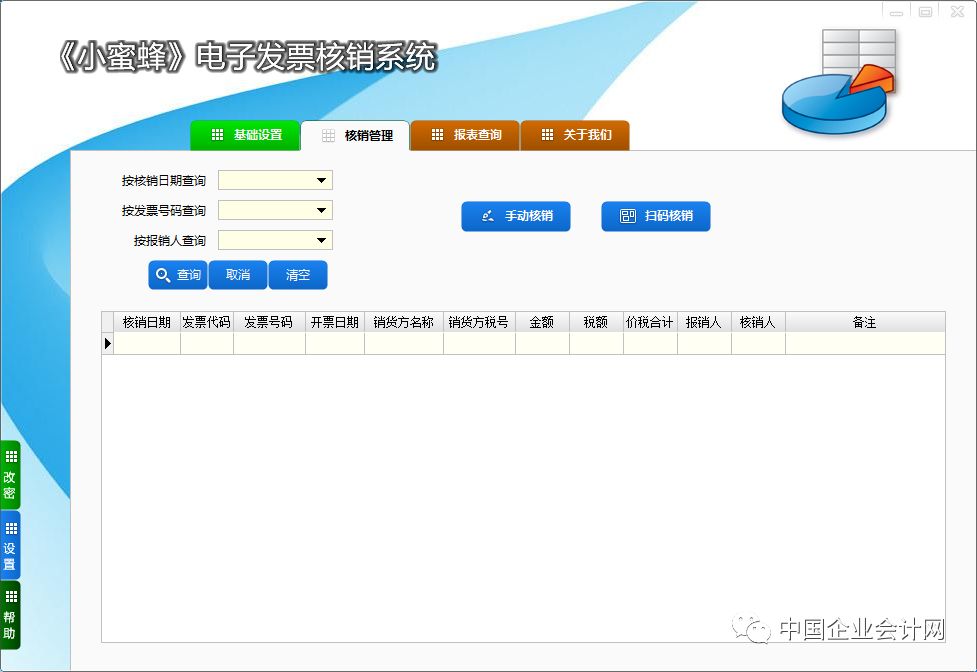Select the row indicator arrow in table
The image size is (977, 672).
pos(108,343)
